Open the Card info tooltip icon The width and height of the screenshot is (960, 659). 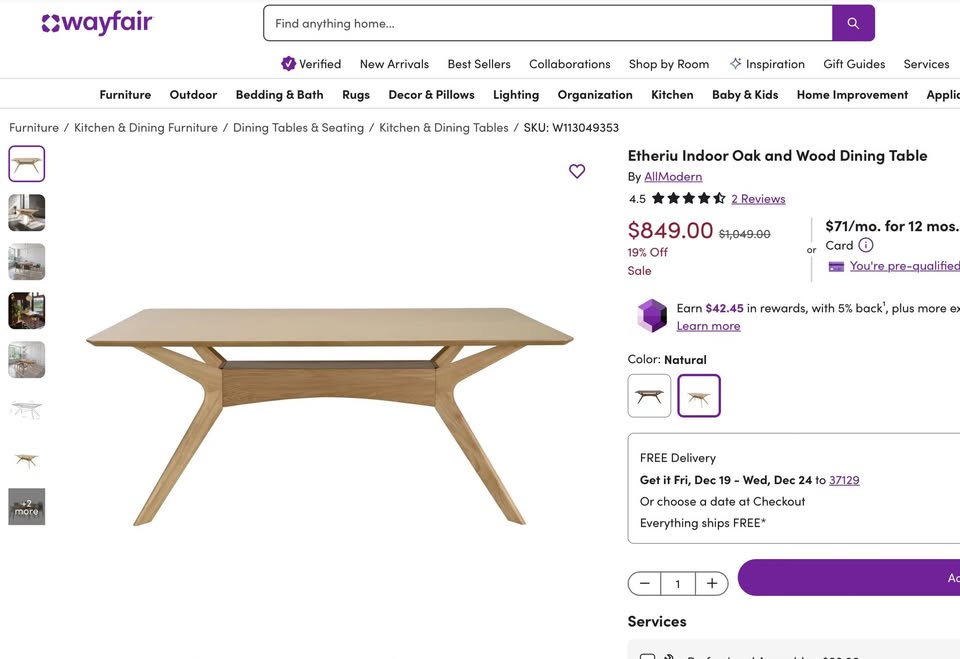click(865, 244)
